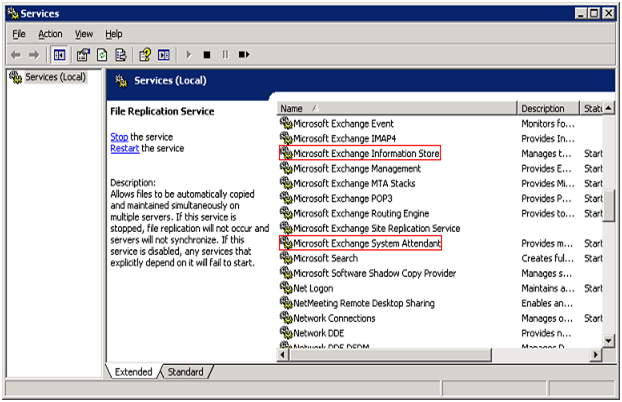Viewport: 622px width, 402px height.
Task: Switch to the Extended tab
Action: [x=134, y=372]
